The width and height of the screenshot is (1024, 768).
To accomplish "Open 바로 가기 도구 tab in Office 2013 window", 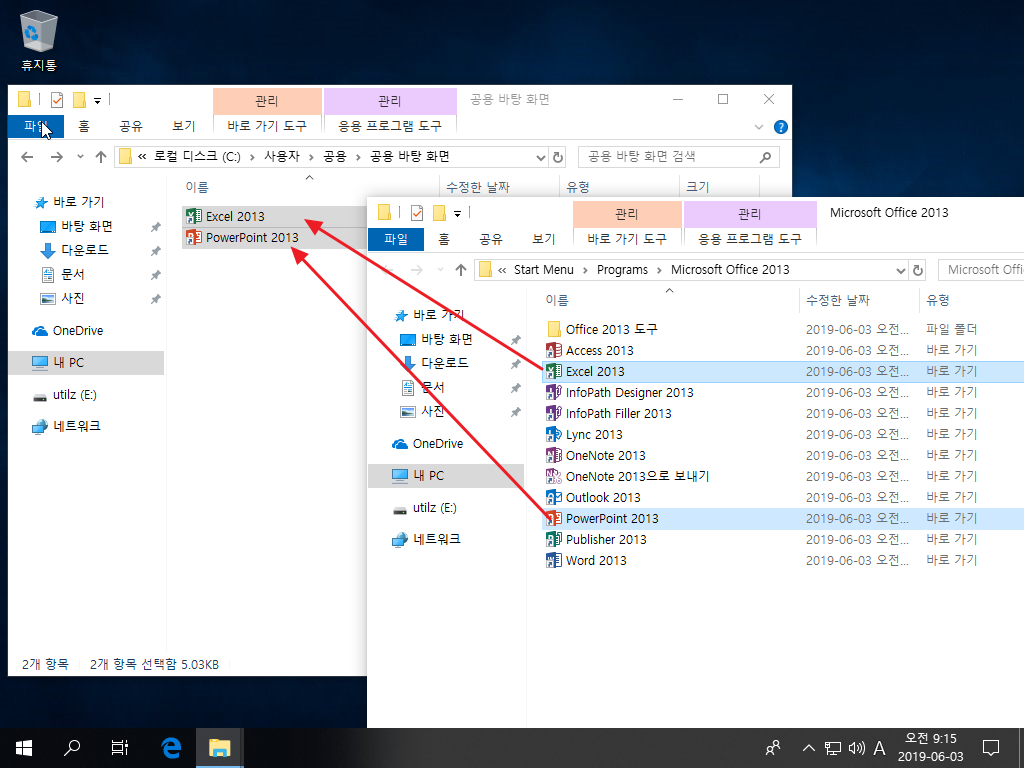I will tap(627, 239).
